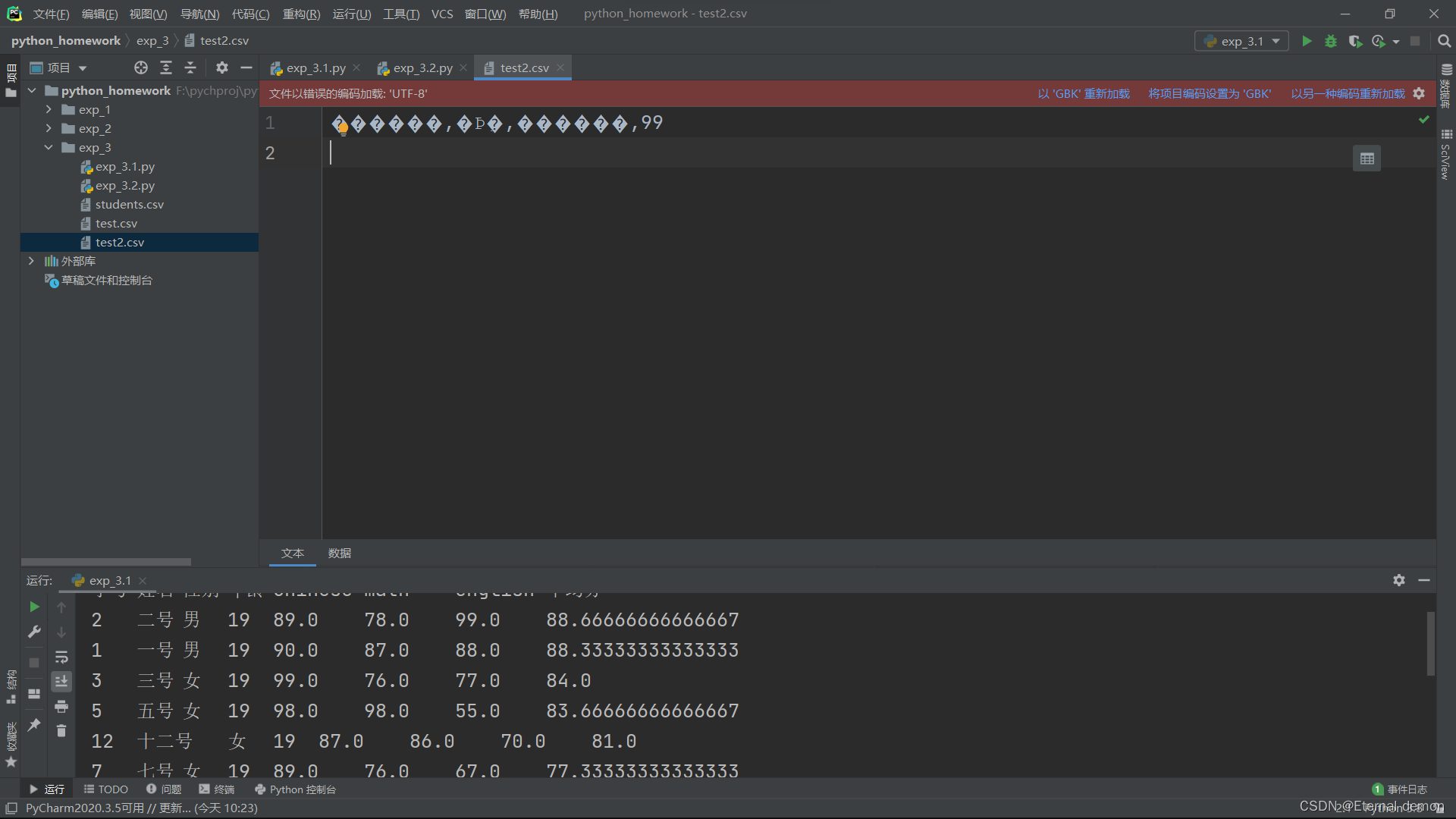
Task: Pin the run tool window
Action: point(33,725)
